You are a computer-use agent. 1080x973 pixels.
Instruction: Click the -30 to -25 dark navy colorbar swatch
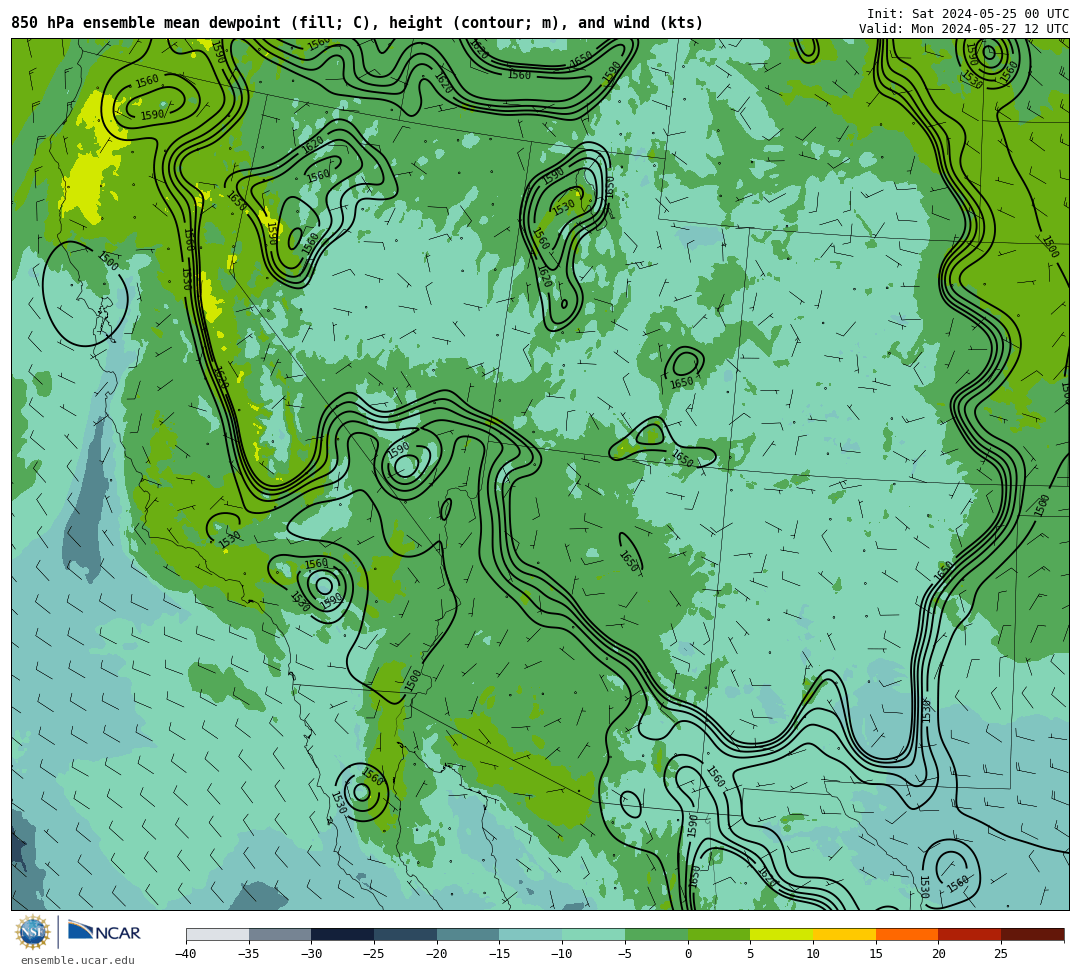tap(343, 934)
